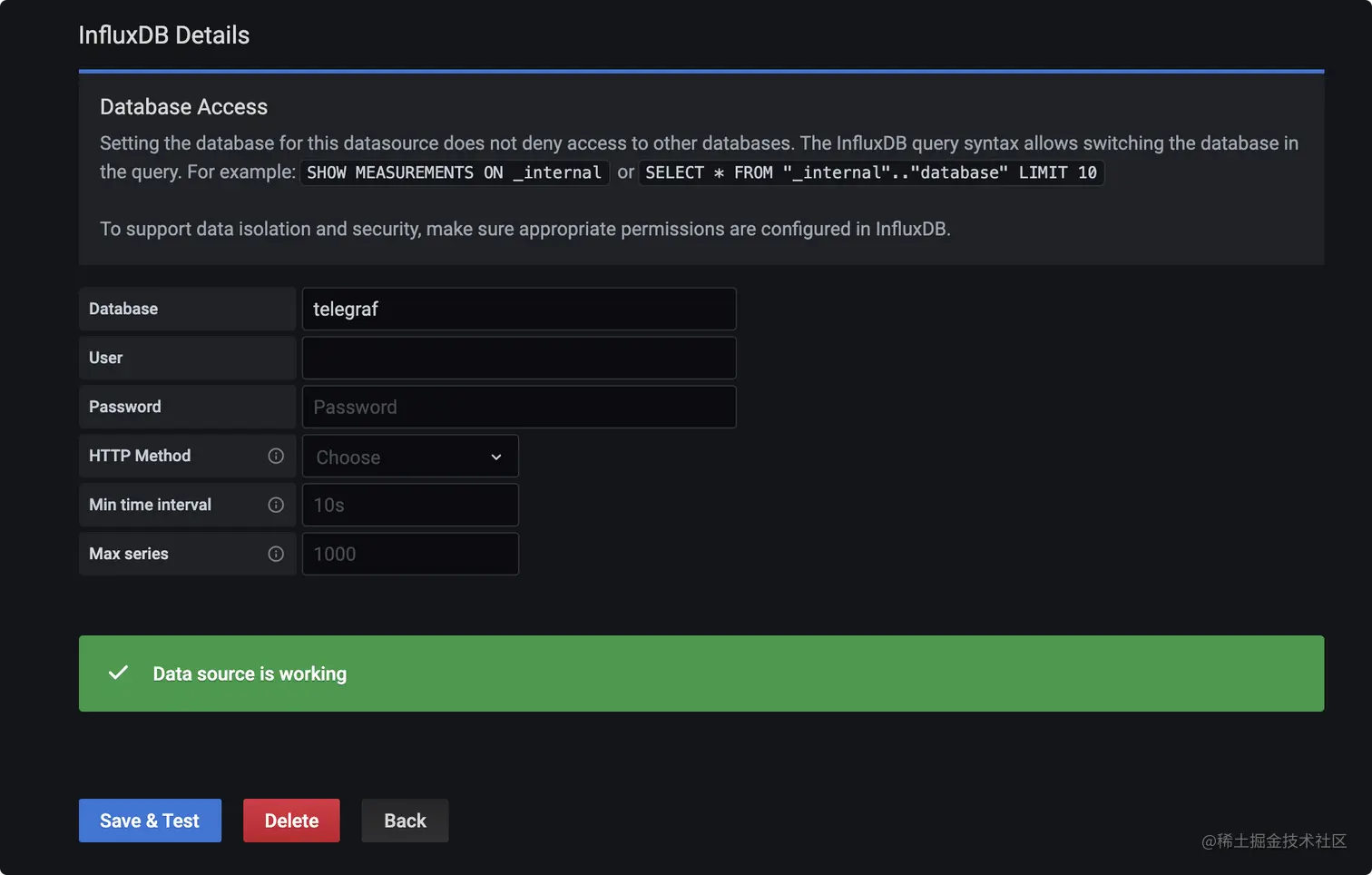The height and width of the screenshot is (875, 1372).
Task: Click the 'User' field label
Action: point(105,358)
